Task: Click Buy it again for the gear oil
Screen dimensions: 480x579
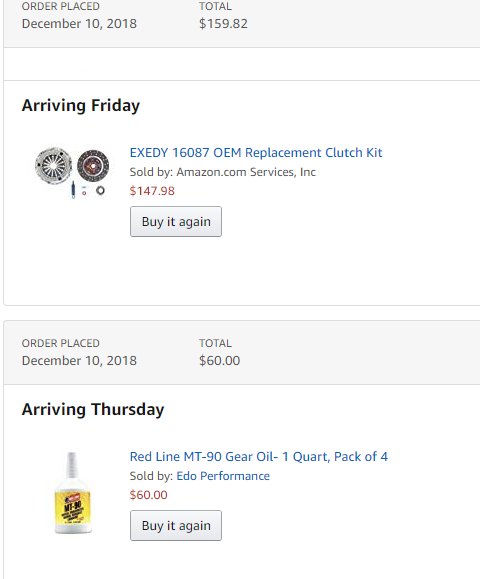Action: [x=176, y=525]
